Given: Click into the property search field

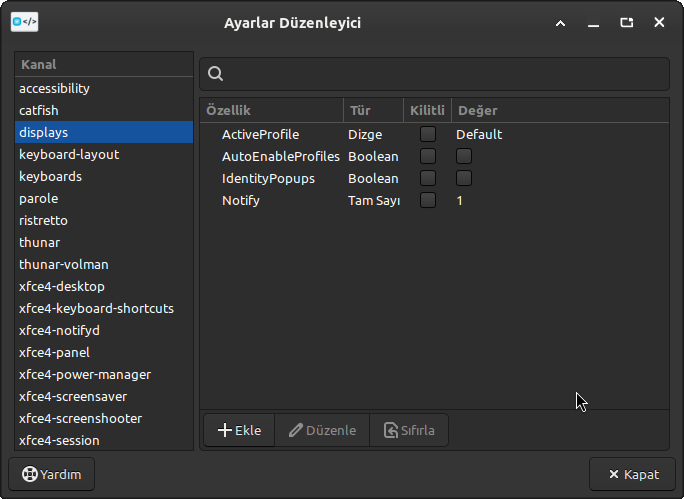Looking at the screenshot, I should [x=440, y=74].
